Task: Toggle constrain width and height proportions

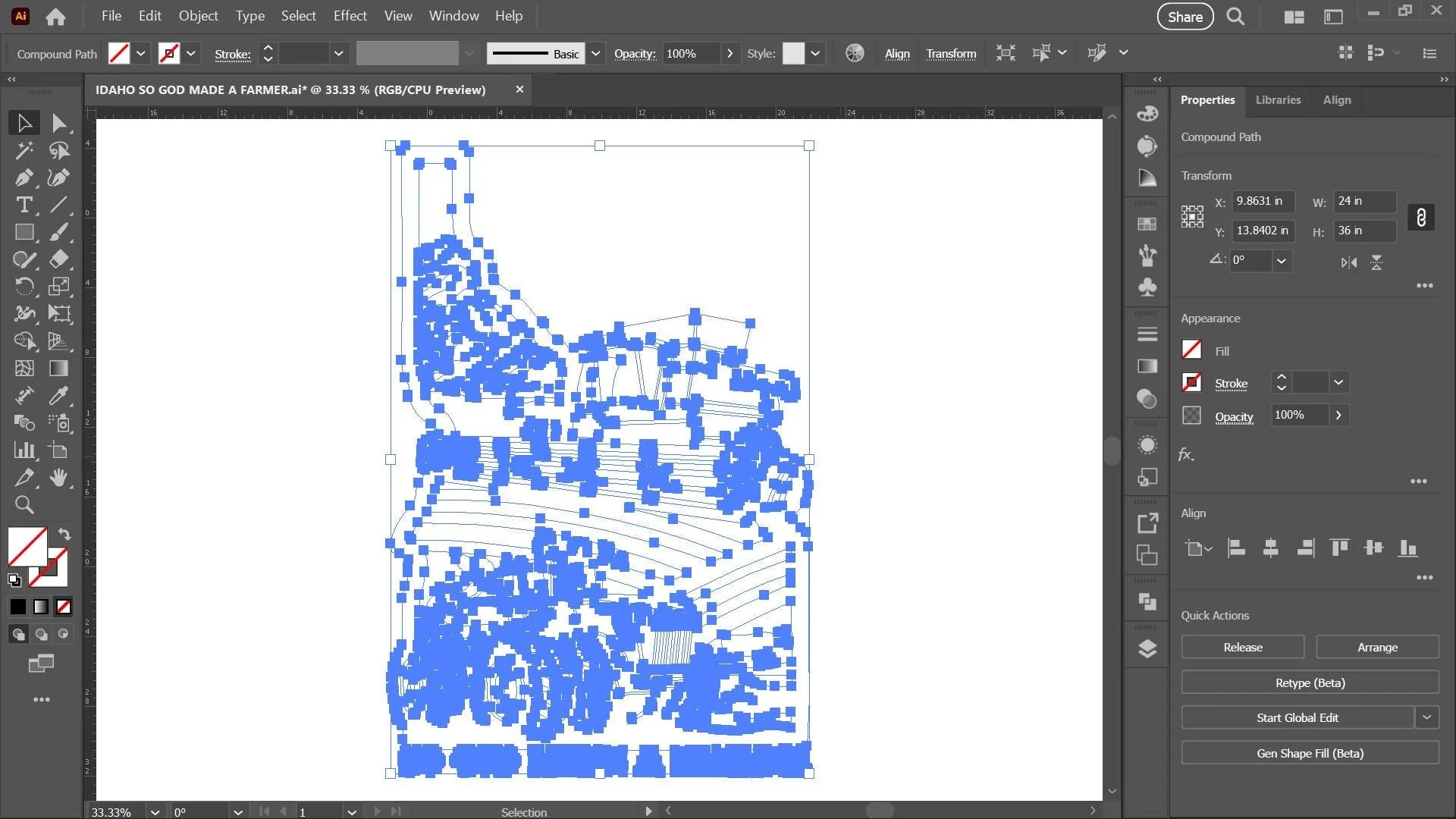Action: point(1420,217)
